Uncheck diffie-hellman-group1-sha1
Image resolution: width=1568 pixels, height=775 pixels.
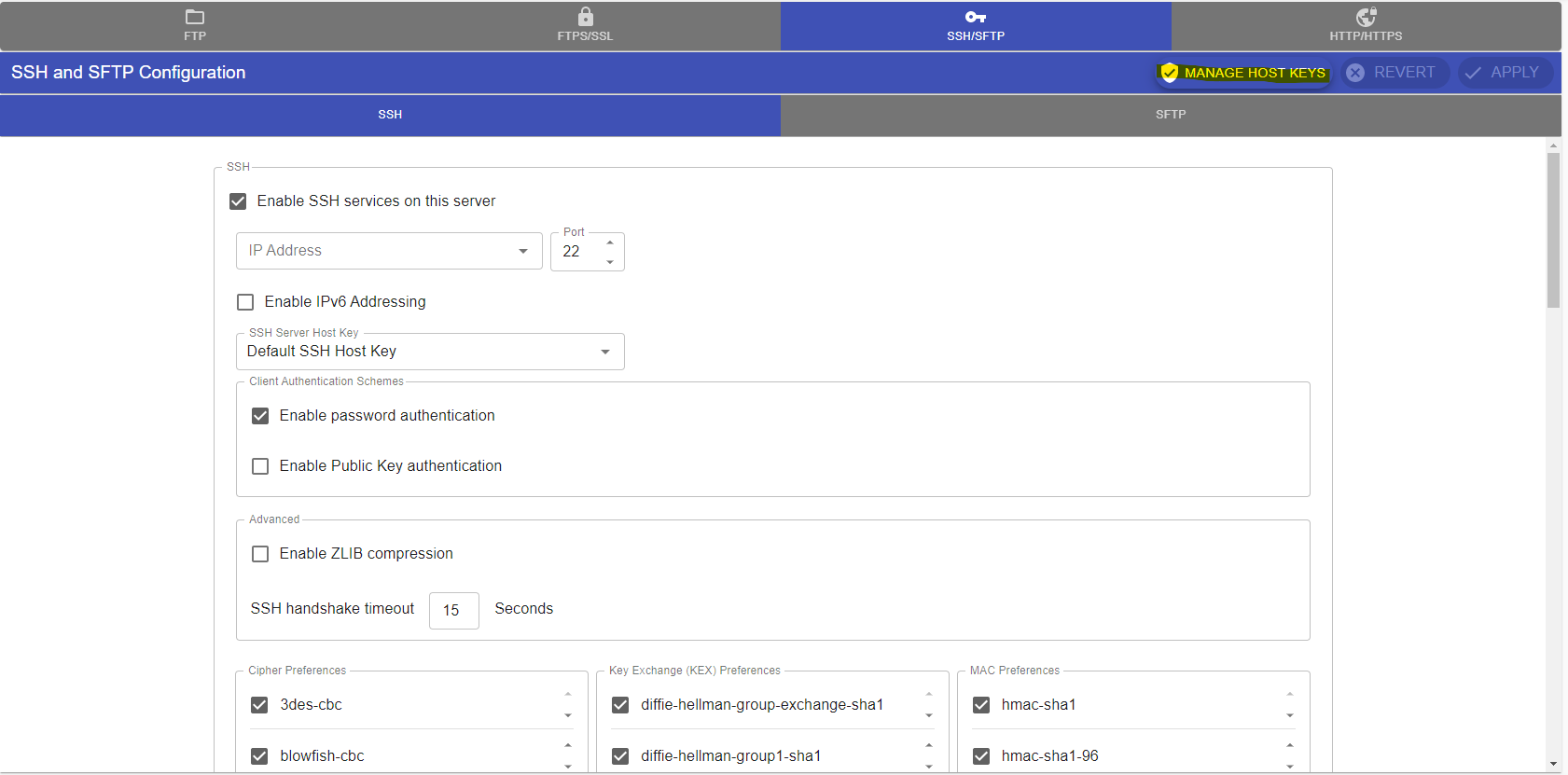point(620,756)
